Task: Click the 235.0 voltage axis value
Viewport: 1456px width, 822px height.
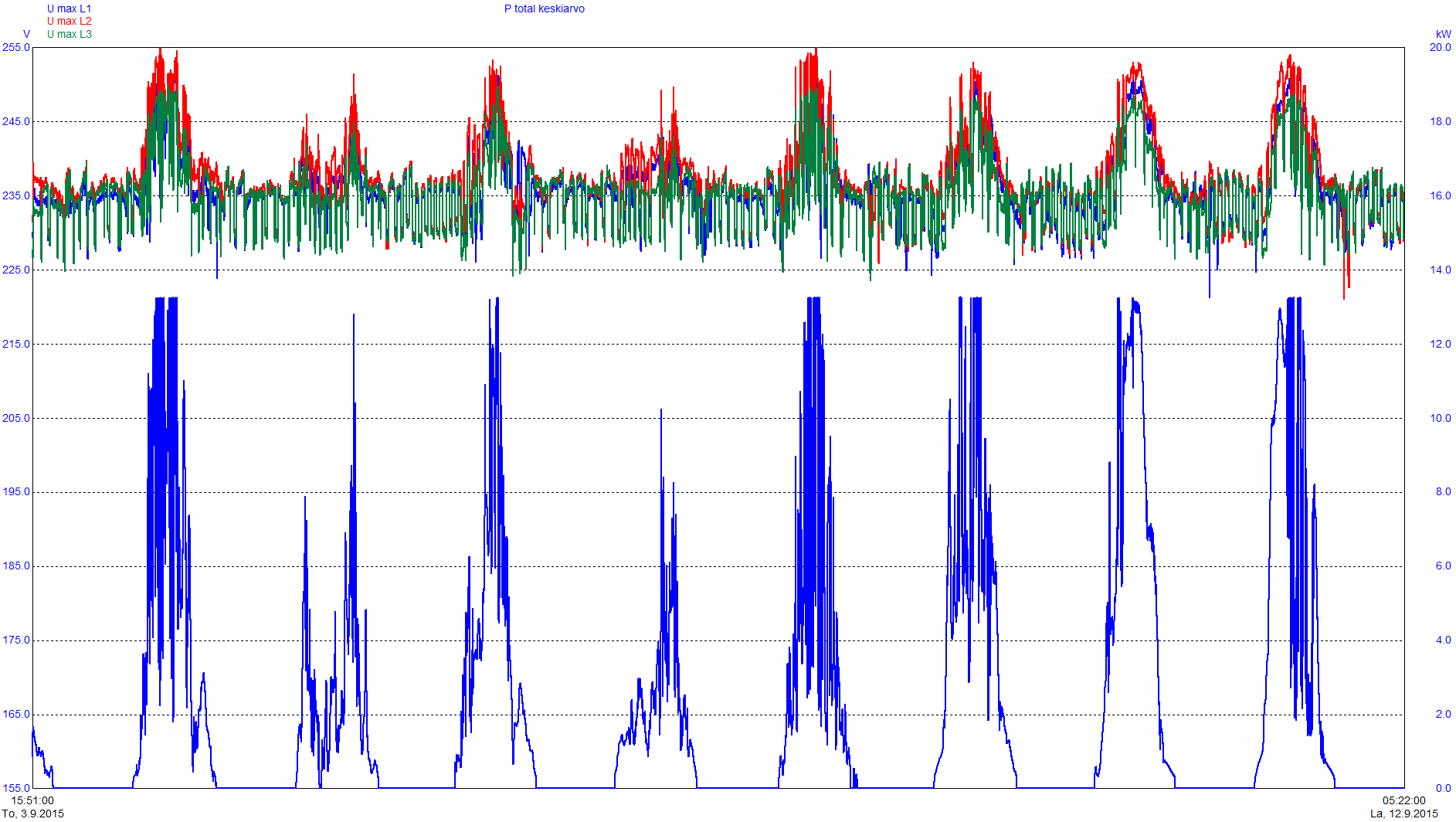Action: [x=16, y=195]
